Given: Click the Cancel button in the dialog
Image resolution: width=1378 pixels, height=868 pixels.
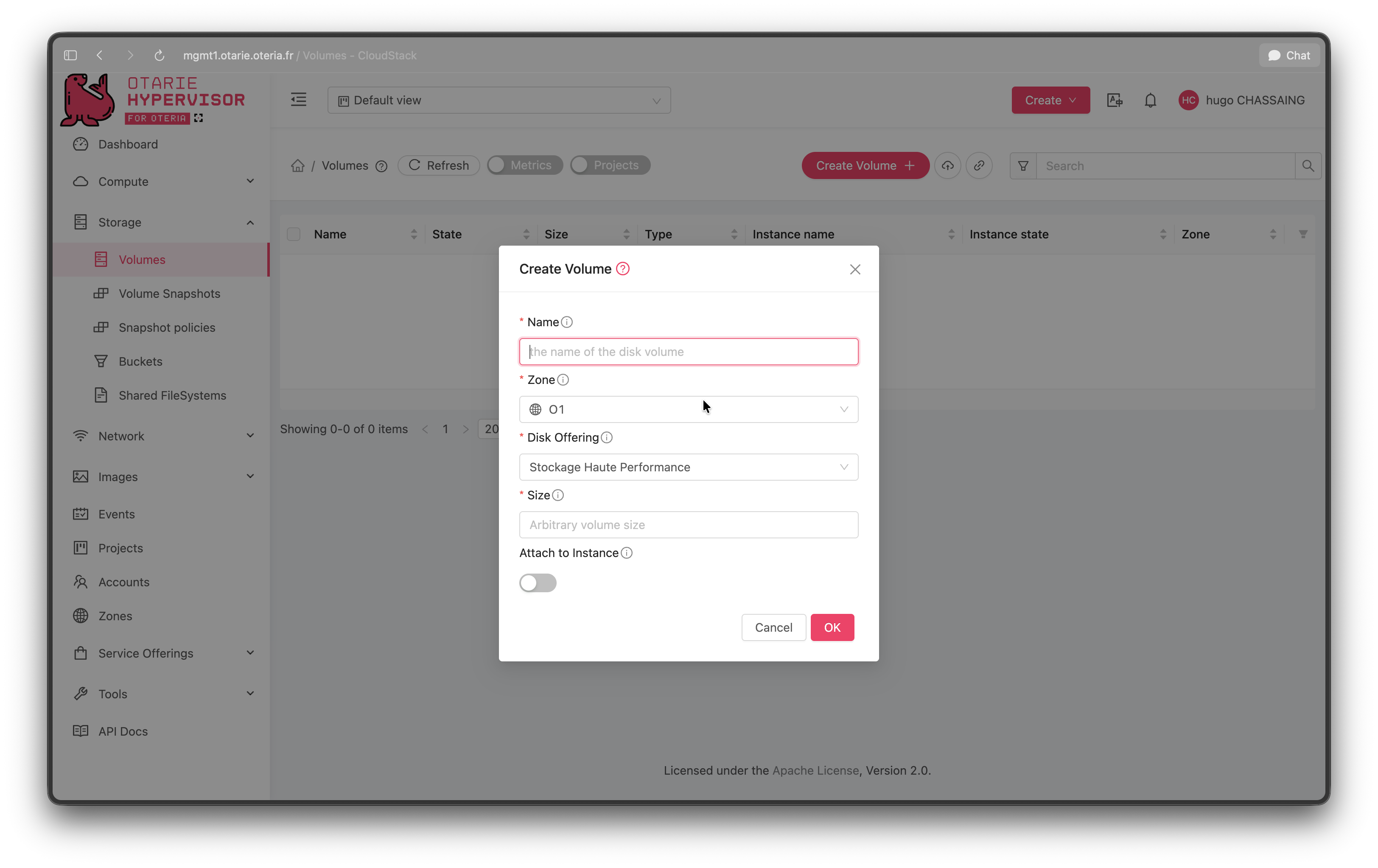Looking at the screenshot, I should click(x=774, y=628).
